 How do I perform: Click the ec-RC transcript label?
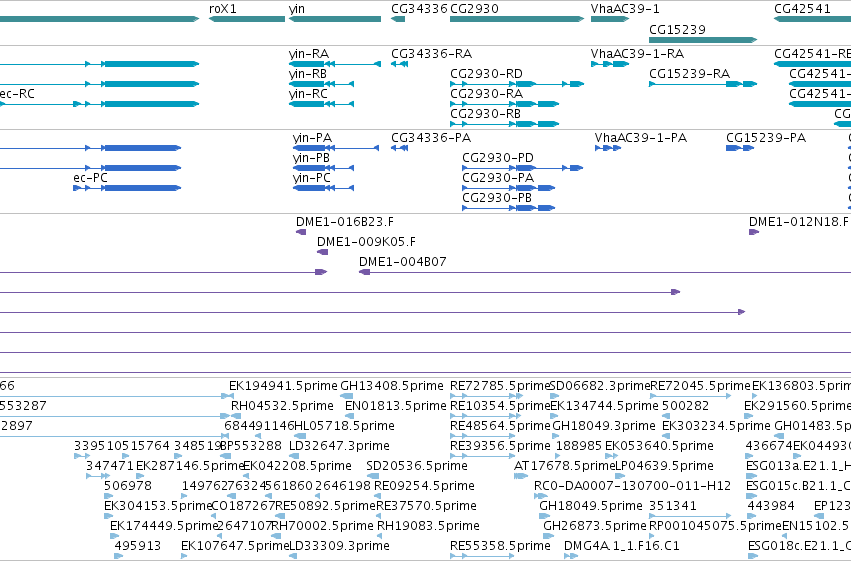[17, 94]
